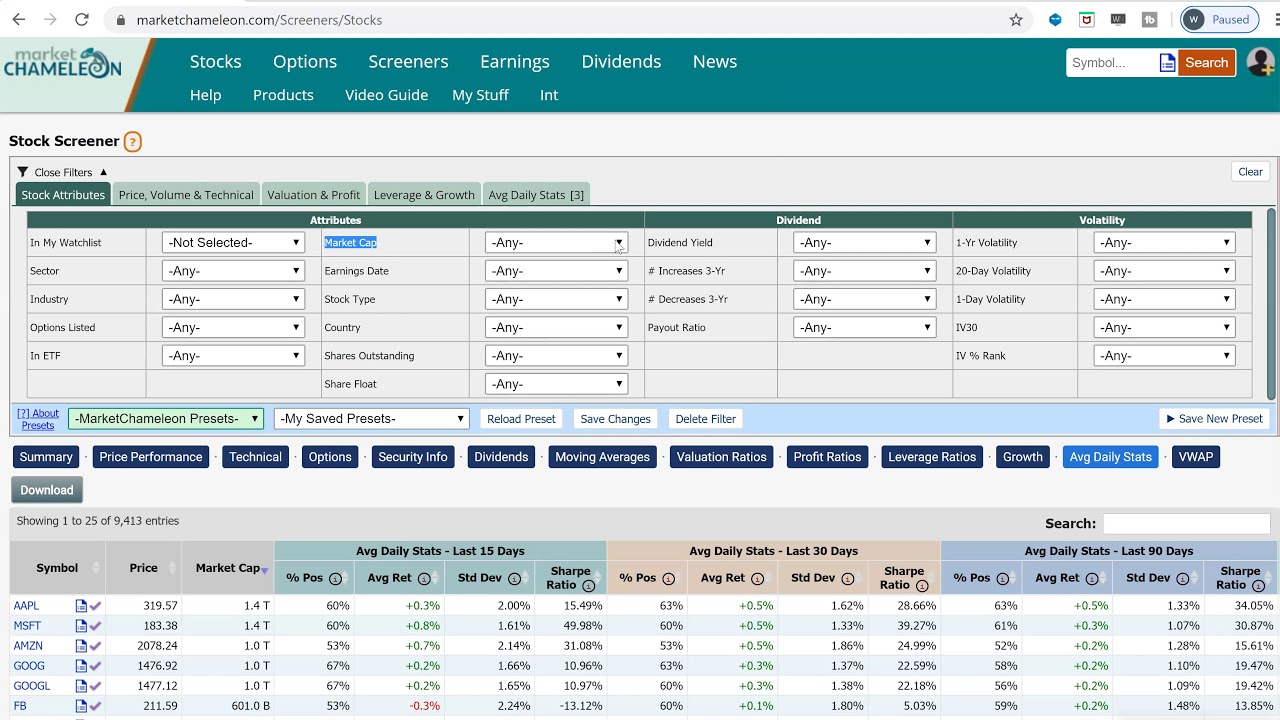Collapse the filters with Close Filters
The height and width of the screenshot is (720, 1280).
pos(62,172)
